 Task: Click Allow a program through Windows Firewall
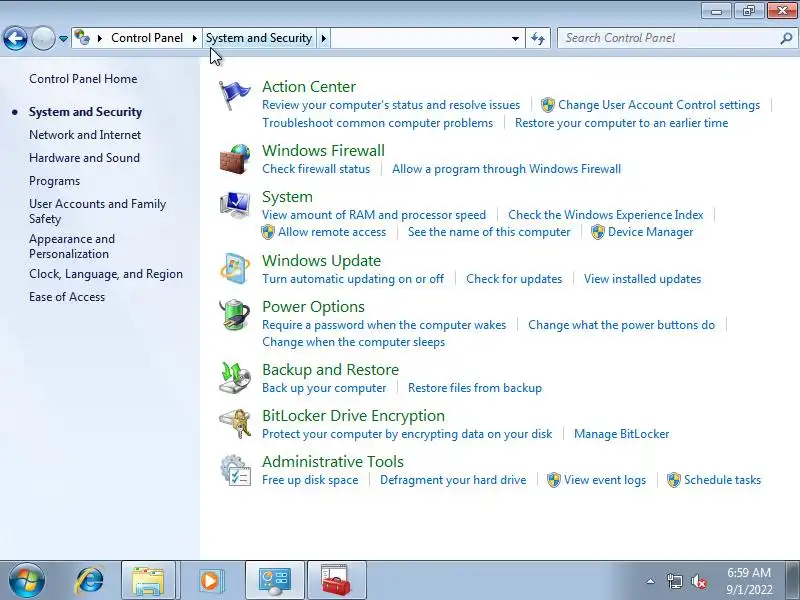[x=506, y=169]
